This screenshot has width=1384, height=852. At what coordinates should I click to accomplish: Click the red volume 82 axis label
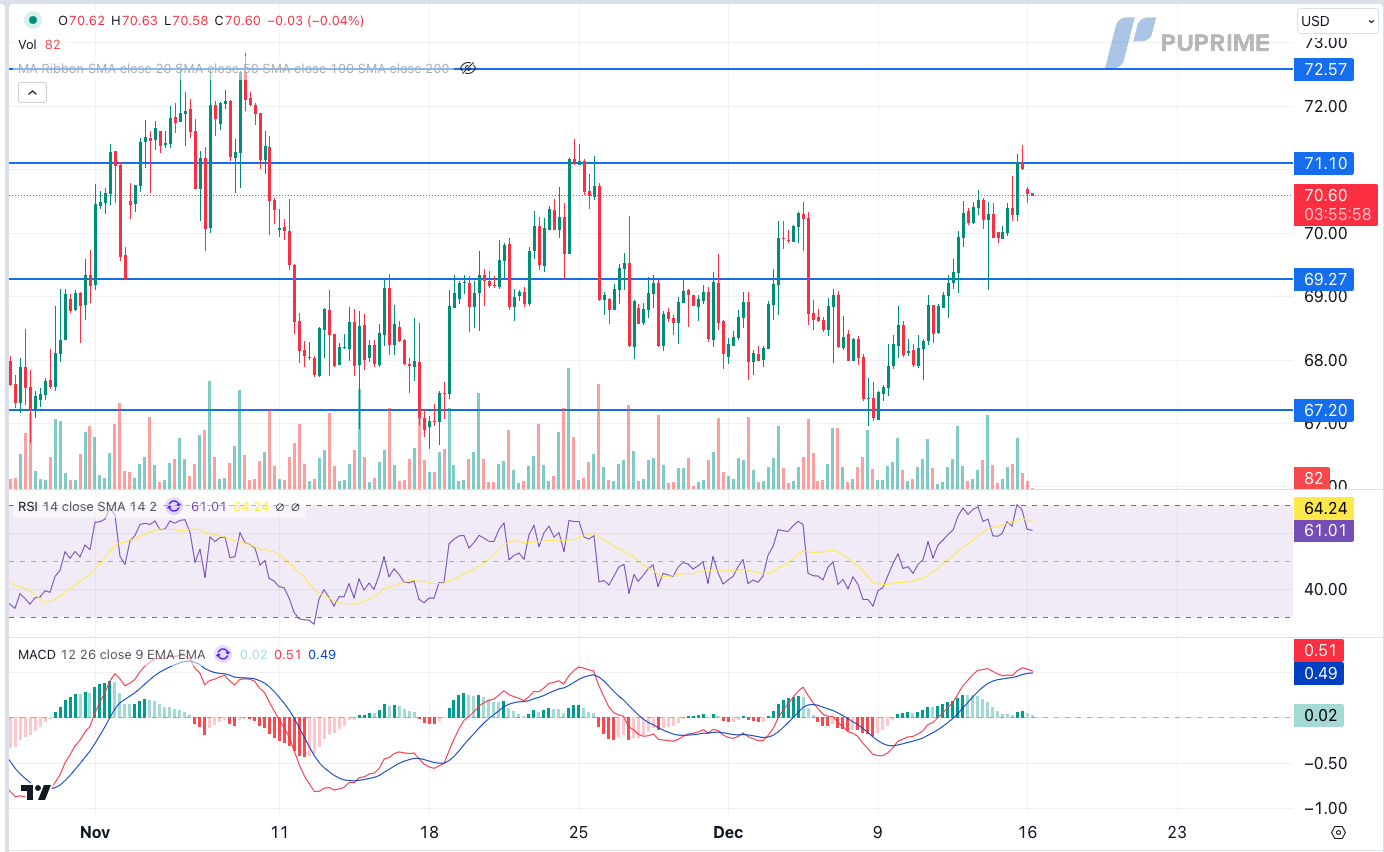pos(1310,477)
